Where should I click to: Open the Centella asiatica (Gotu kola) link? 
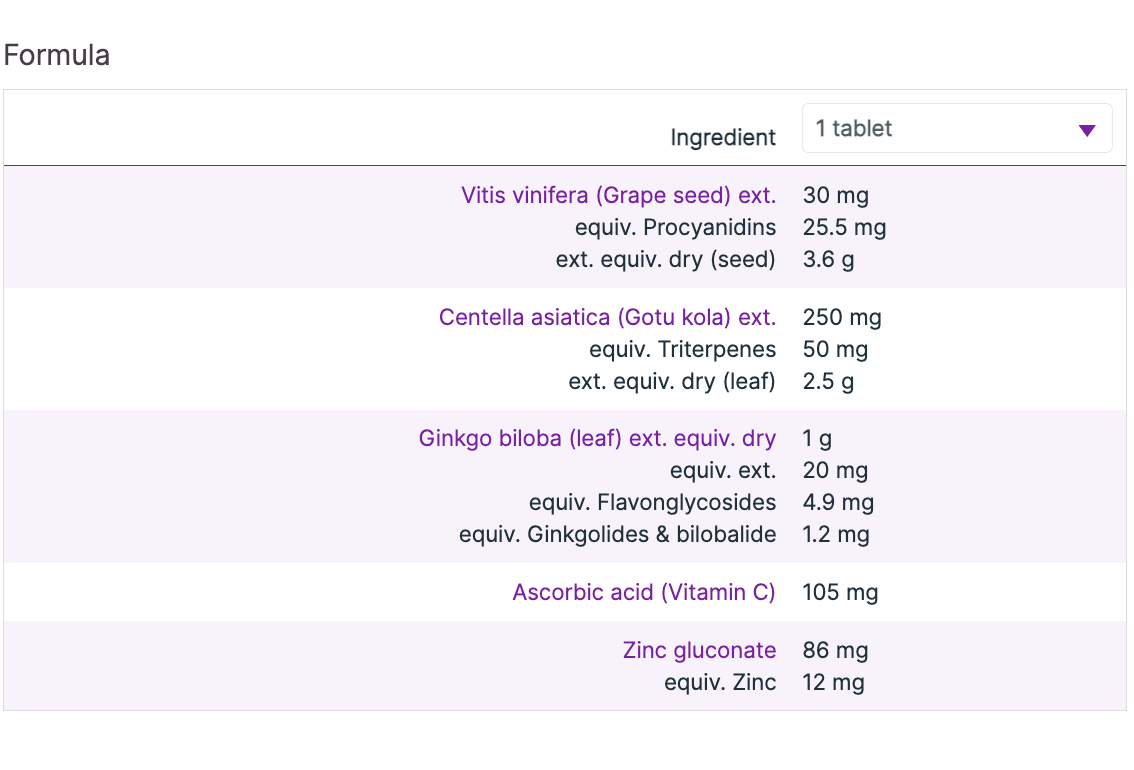tap(607, 317)
